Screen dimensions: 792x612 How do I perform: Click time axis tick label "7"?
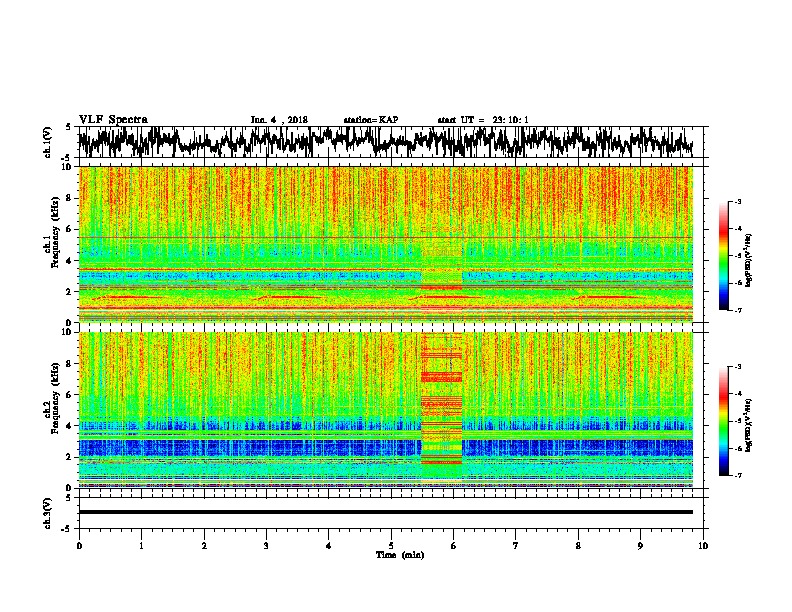click(x=516, y=546)
